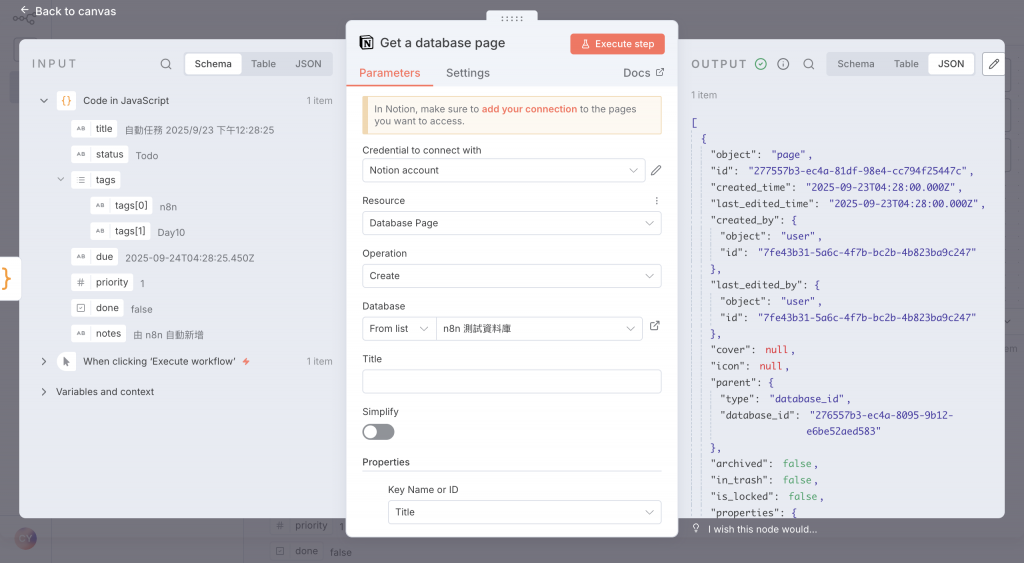Click the output success check icon
Image resolution: width=1024 pixels, height=563 pixels.
pos(760,64)
